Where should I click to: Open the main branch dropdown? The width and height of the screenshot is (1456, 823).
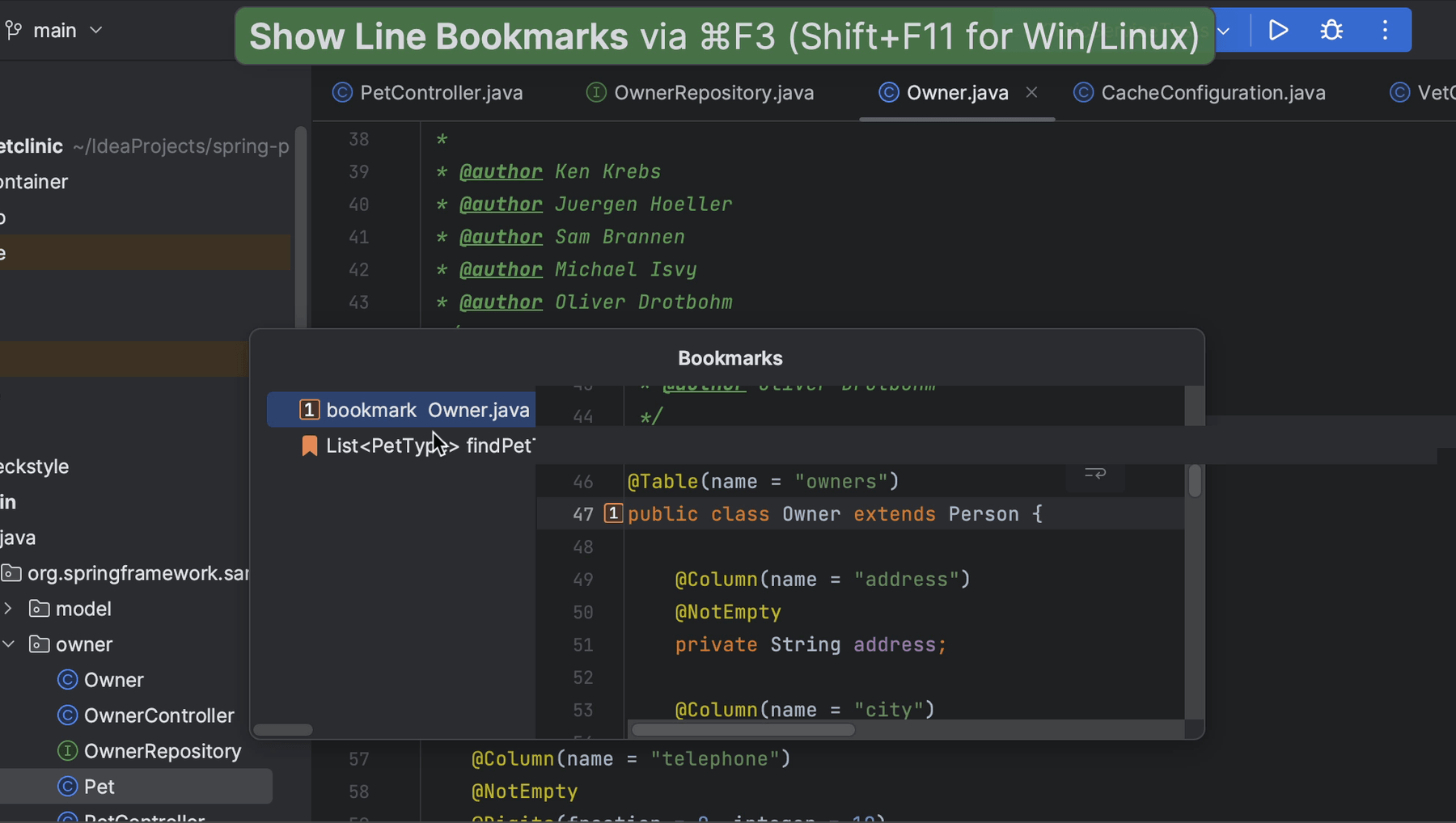96,30
